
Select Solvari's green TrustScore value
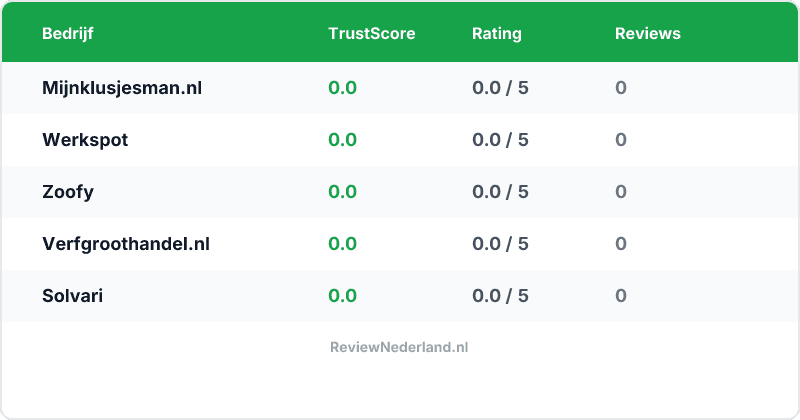point(342,296)
